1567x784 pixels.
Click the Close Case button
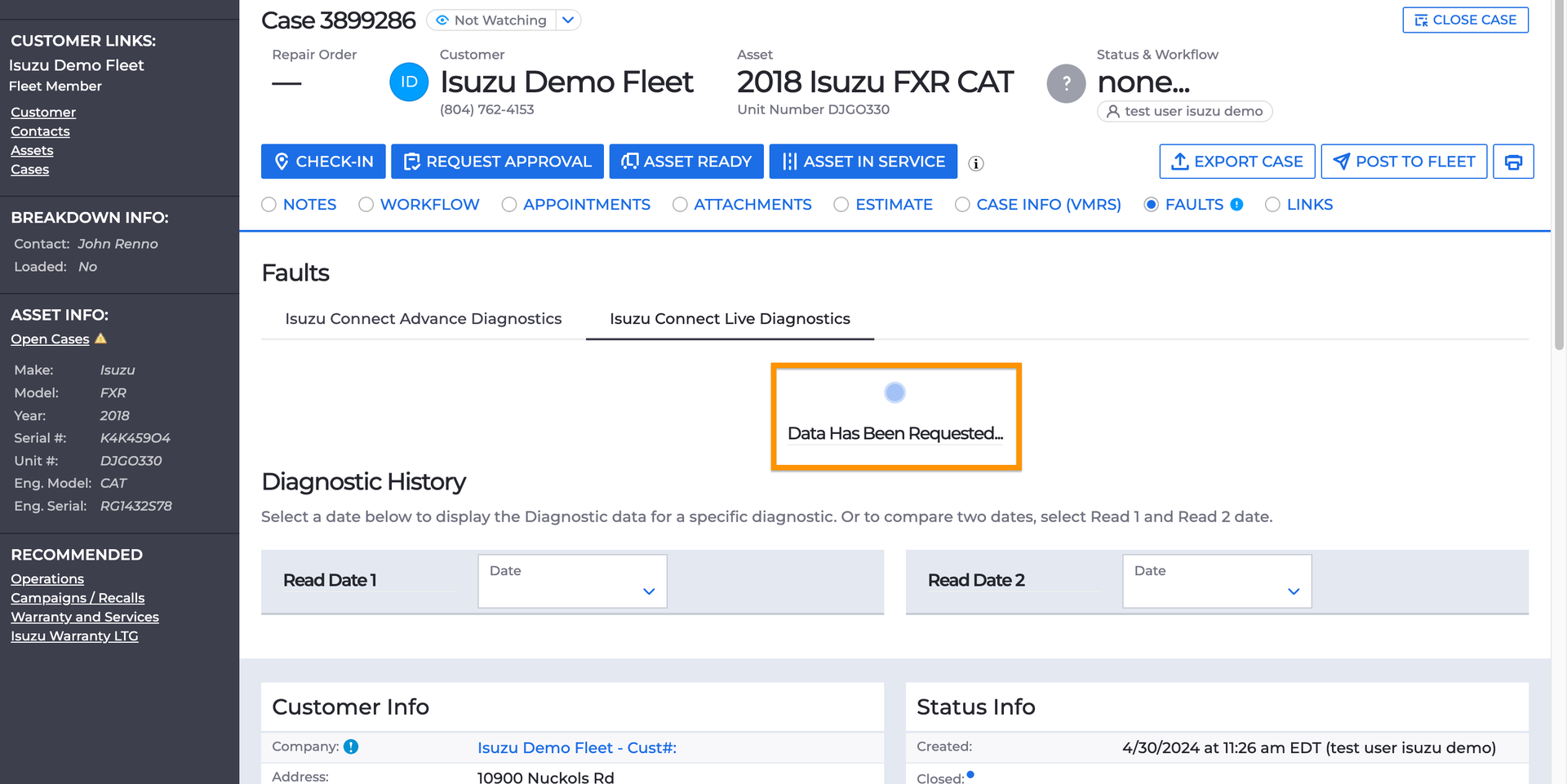click(x=1465, y=20)
